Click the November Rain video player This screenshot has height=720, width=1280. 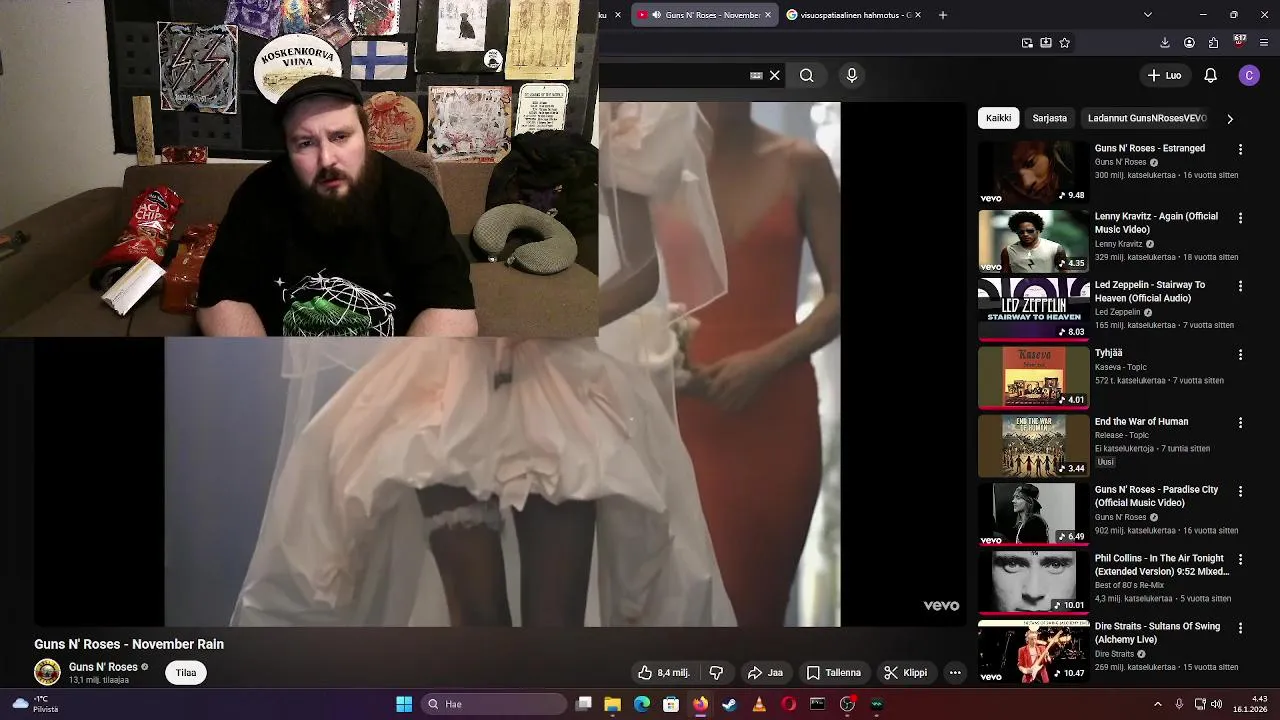[500, 365]
